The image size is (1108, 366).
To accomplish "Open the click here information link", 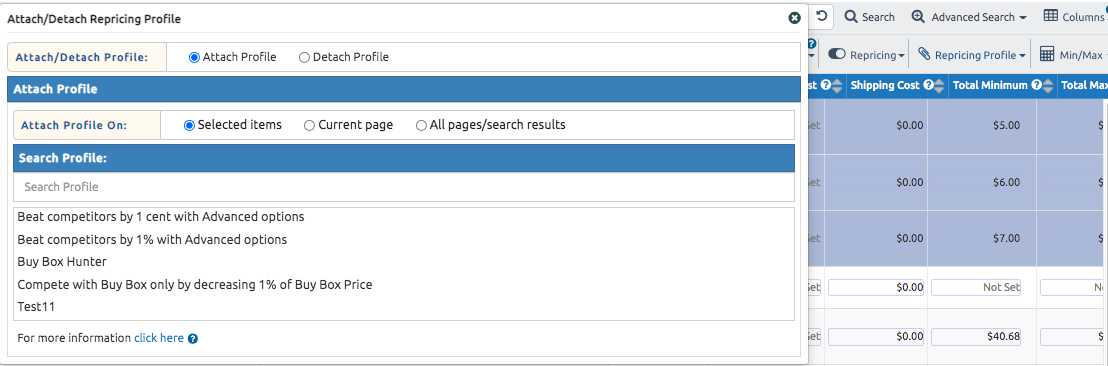I will tap(159, 338).
